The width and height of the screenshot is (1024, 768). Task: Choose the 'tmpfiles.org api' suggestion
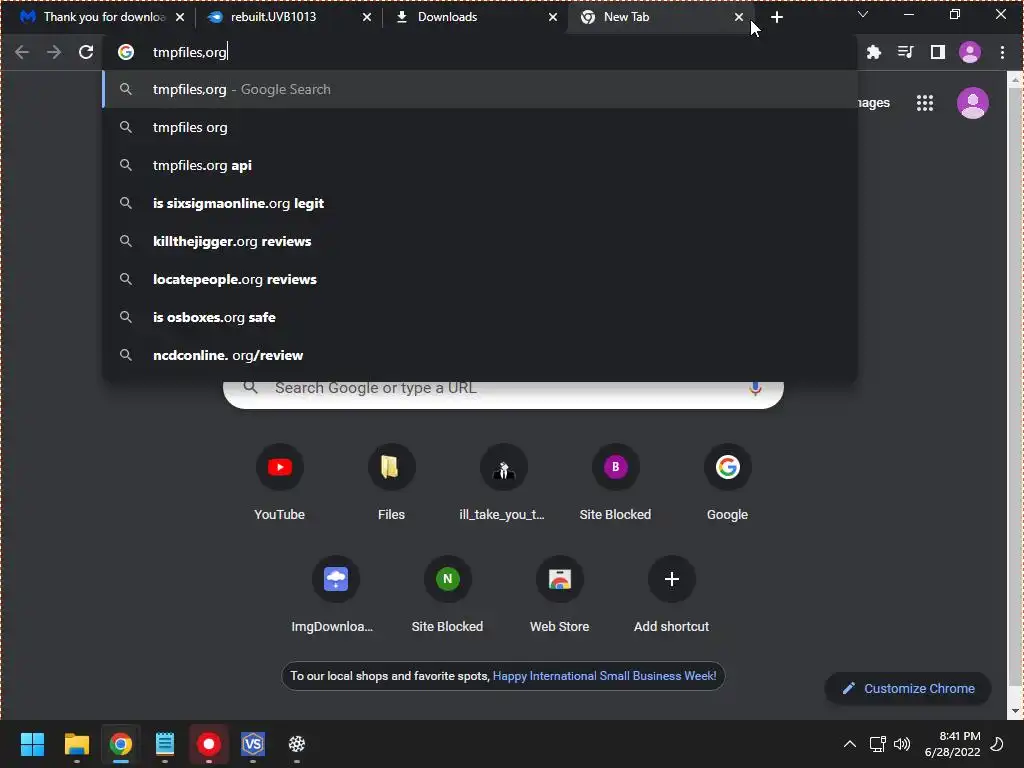[480, 165]
